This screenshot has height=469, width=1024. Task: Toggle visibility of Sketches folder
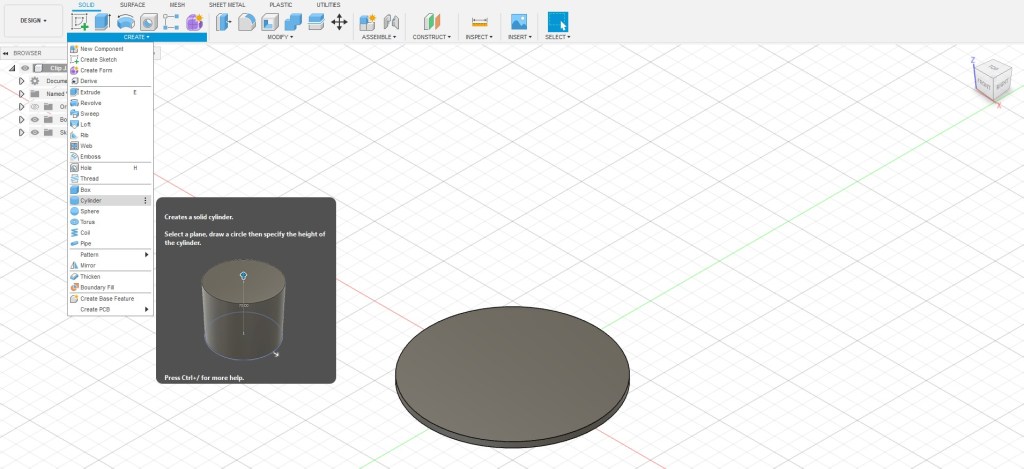pos(34,132)
